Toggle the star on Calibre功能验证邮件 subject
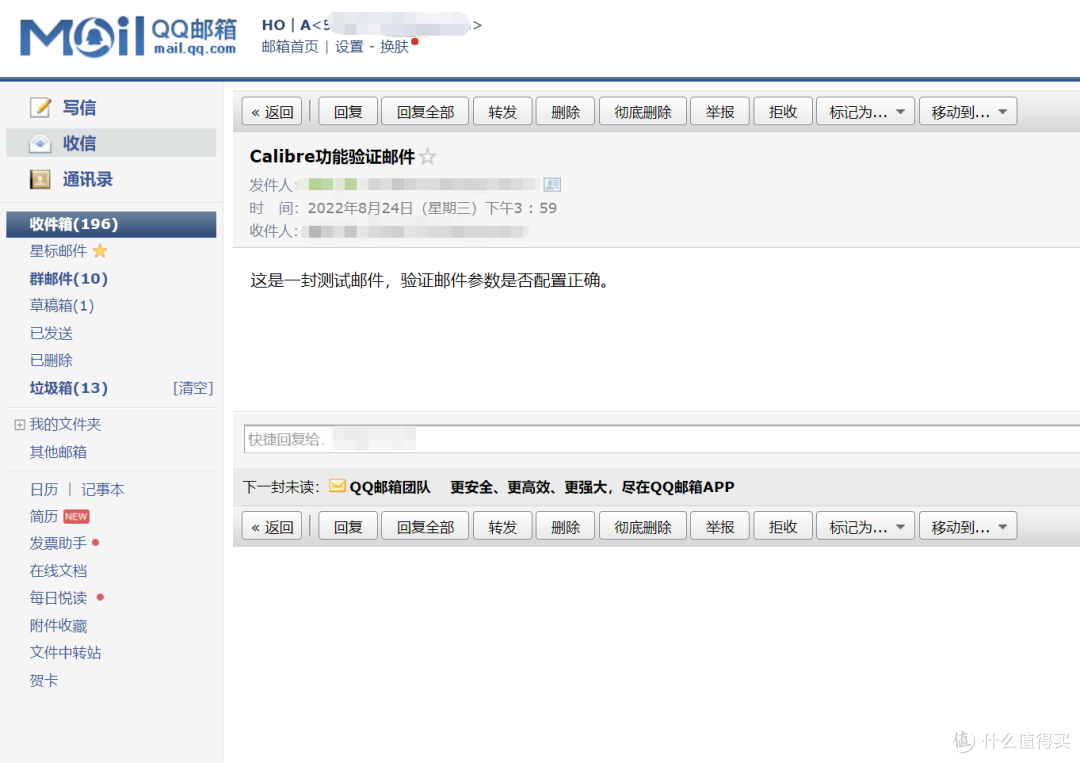The image size is (1080, 763). coord(429,158)
